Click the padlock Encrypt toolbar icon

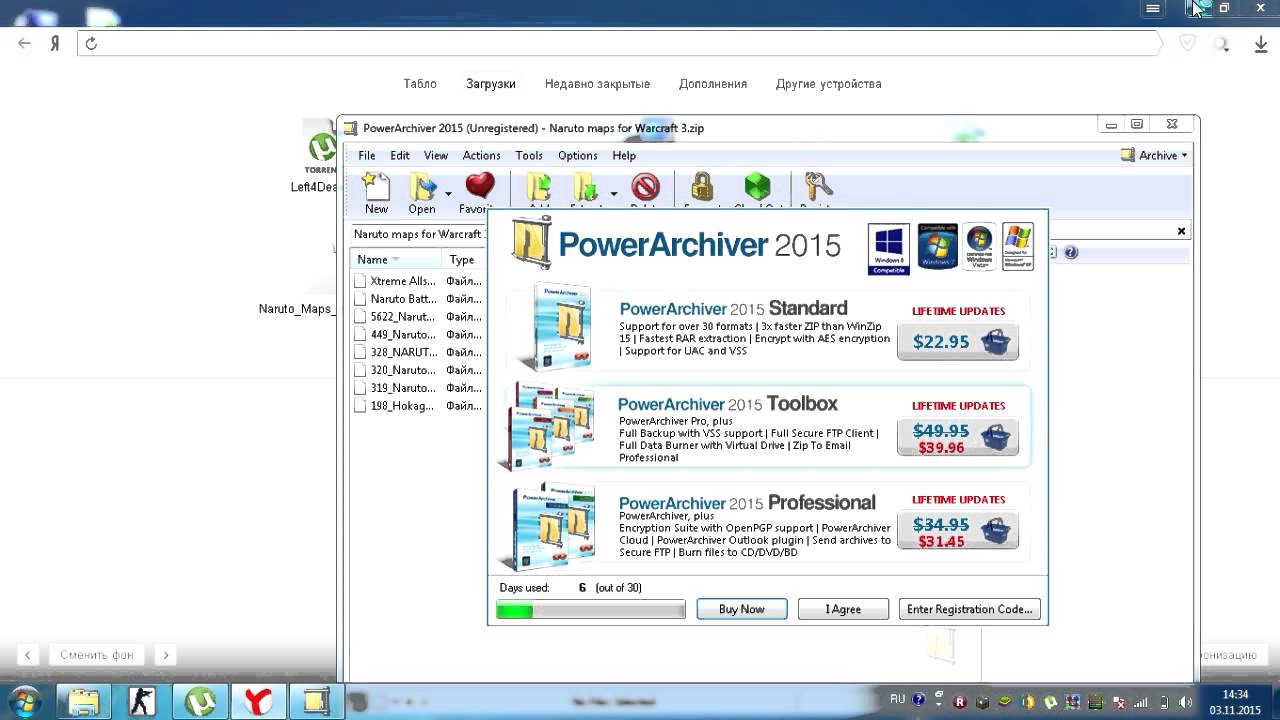[x=702, y=186]
